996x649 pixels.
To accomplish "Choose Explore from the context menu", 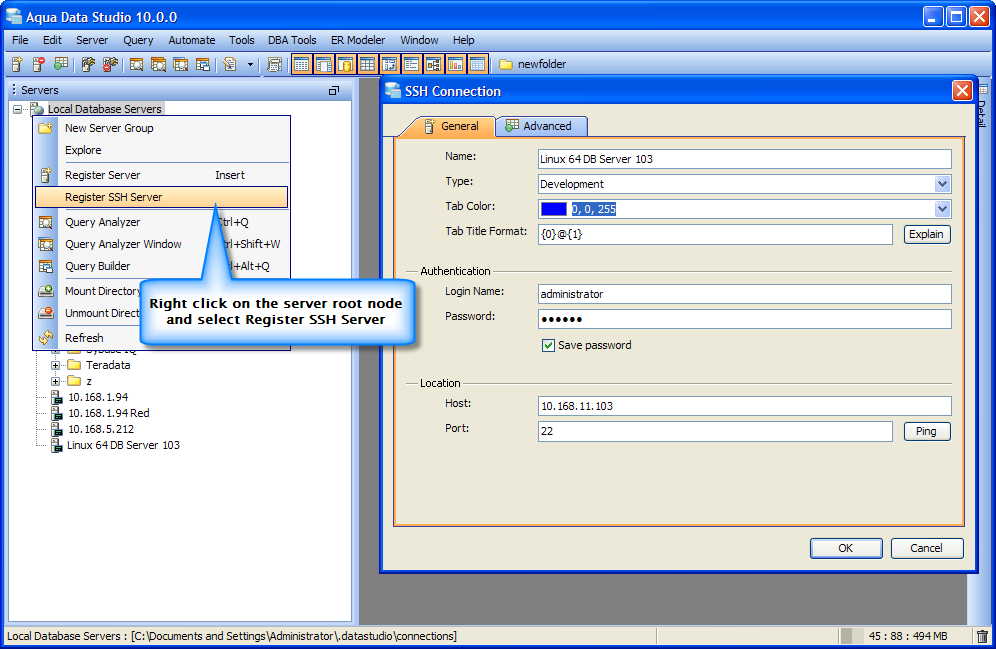I will (x=162, y=151).
